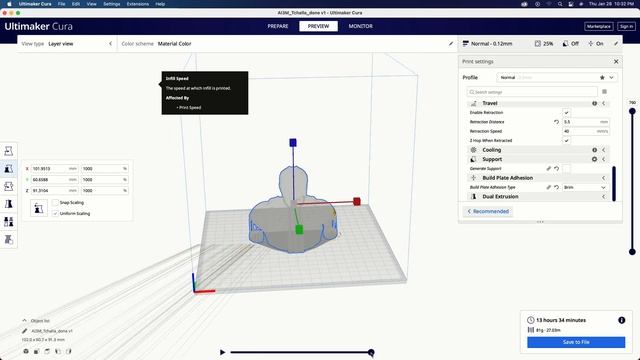The height and width of the screenshot is (360, 640).
Task: Click the settings visibility hamburger menu icon
Action: [604, 92]
